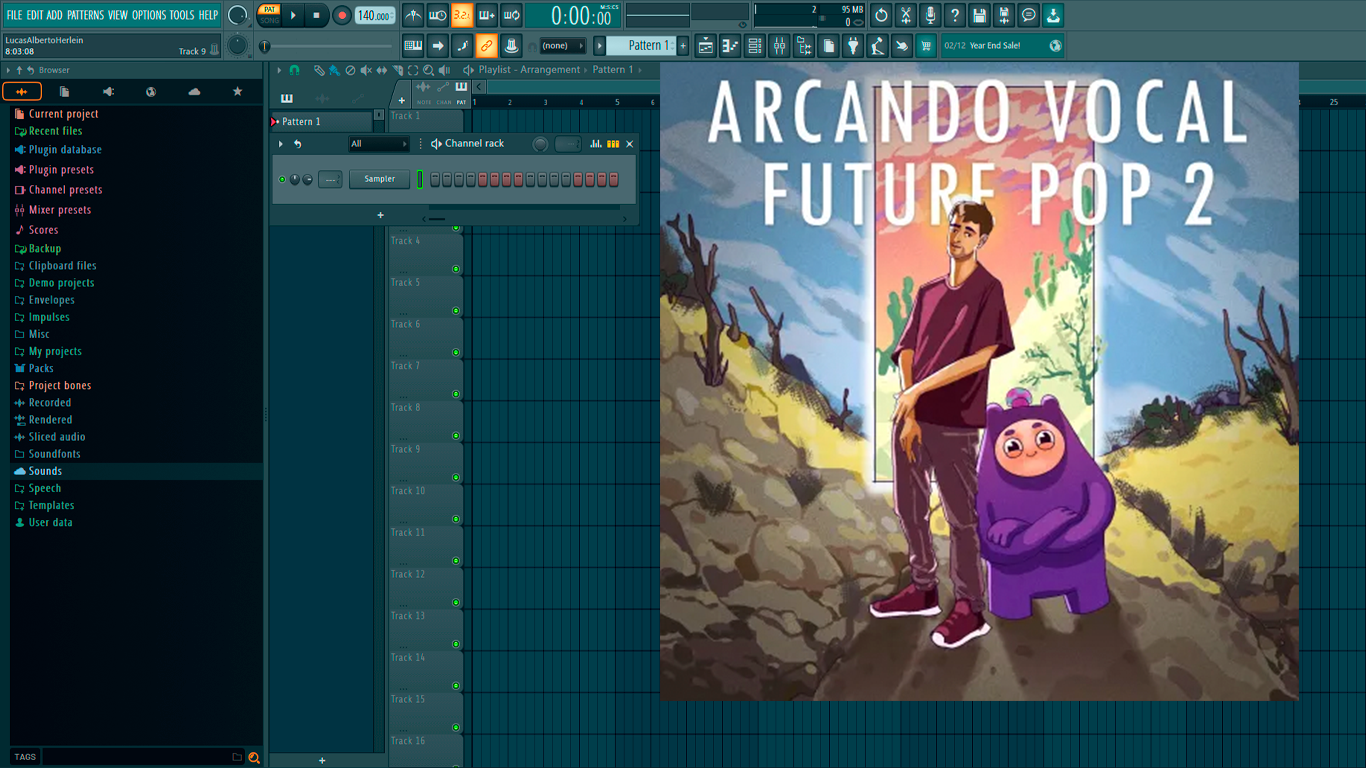Open the channel rack toolbar icon
Image resolution: width=1366 pixels, height=768 pixels.
755,46
